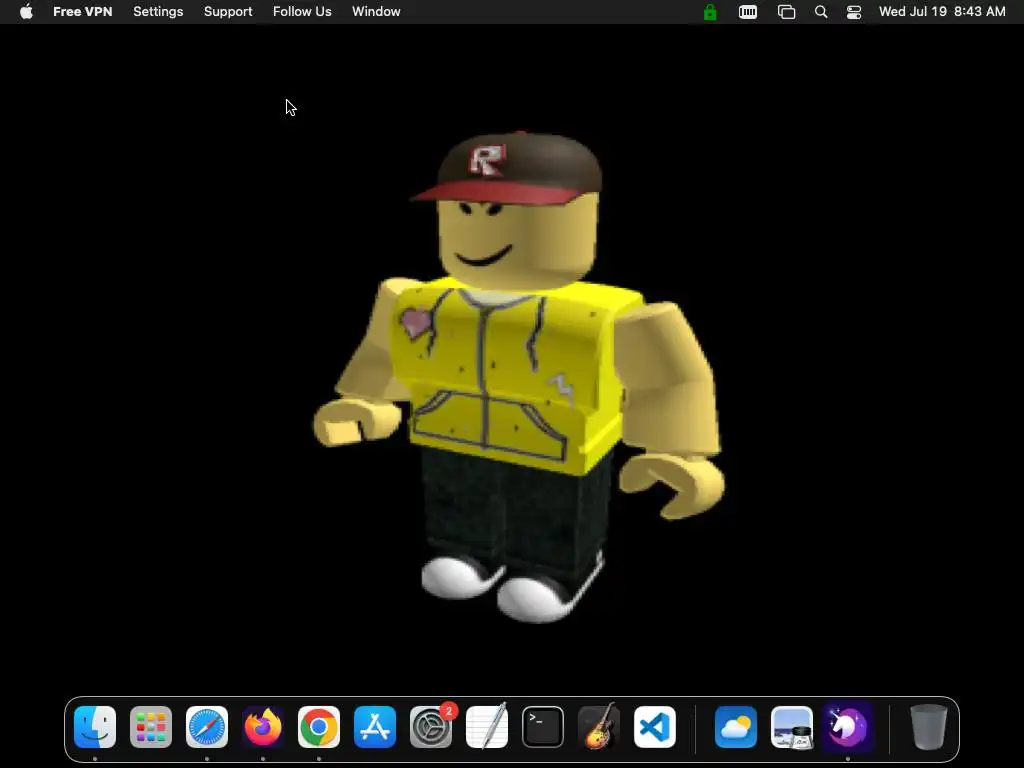Viewport: 1024px width, 768px height.
Task: Open Finder from the Dock
Action: (95, 727)
